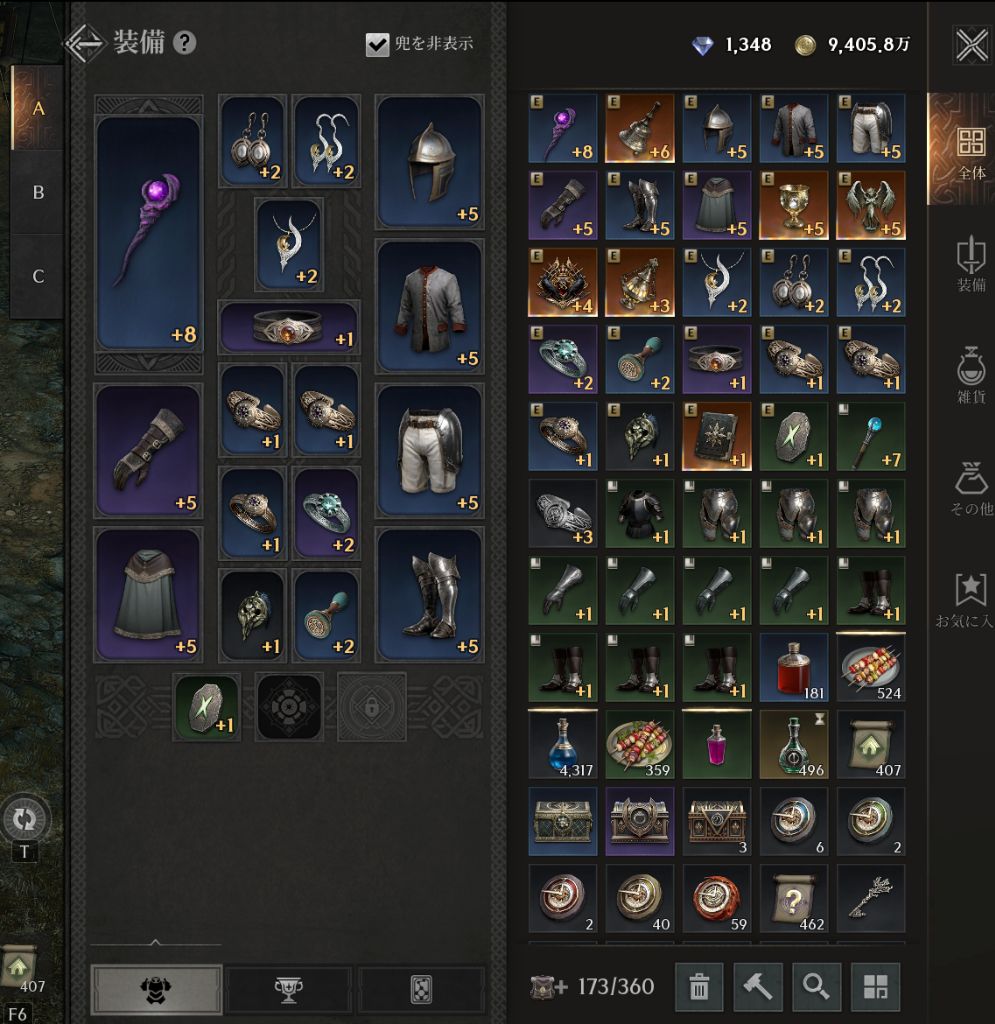Viewport: 995px width, 1024px height.
Task: Click the trash can delete icon
Action: pos(699,986)
